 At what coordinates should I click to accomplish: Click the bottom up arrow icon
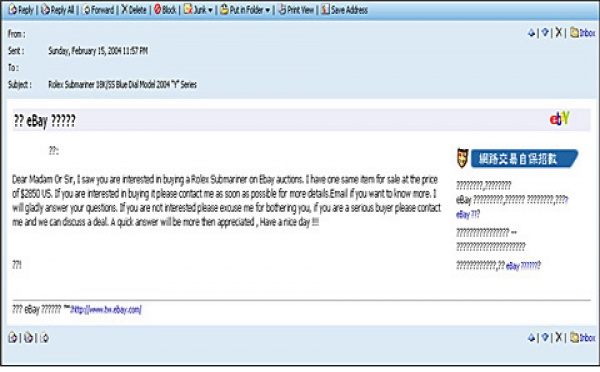pyautogui.click(x=531, y=338)
